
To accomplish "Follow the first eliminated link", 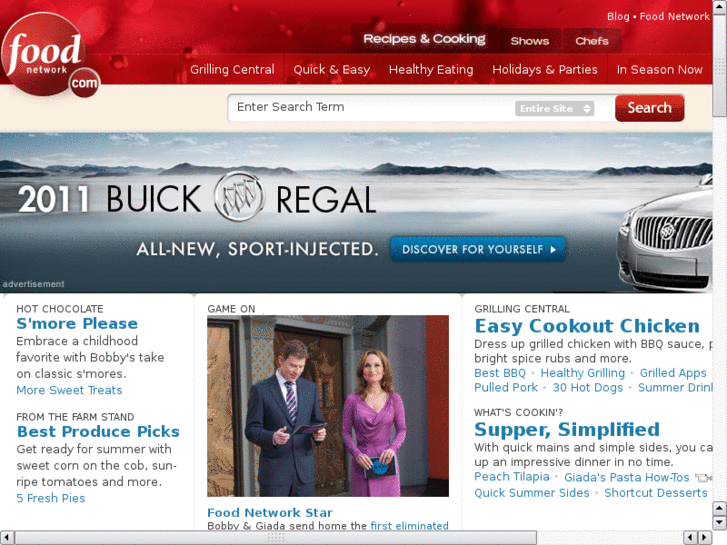I will click(409, 526).
